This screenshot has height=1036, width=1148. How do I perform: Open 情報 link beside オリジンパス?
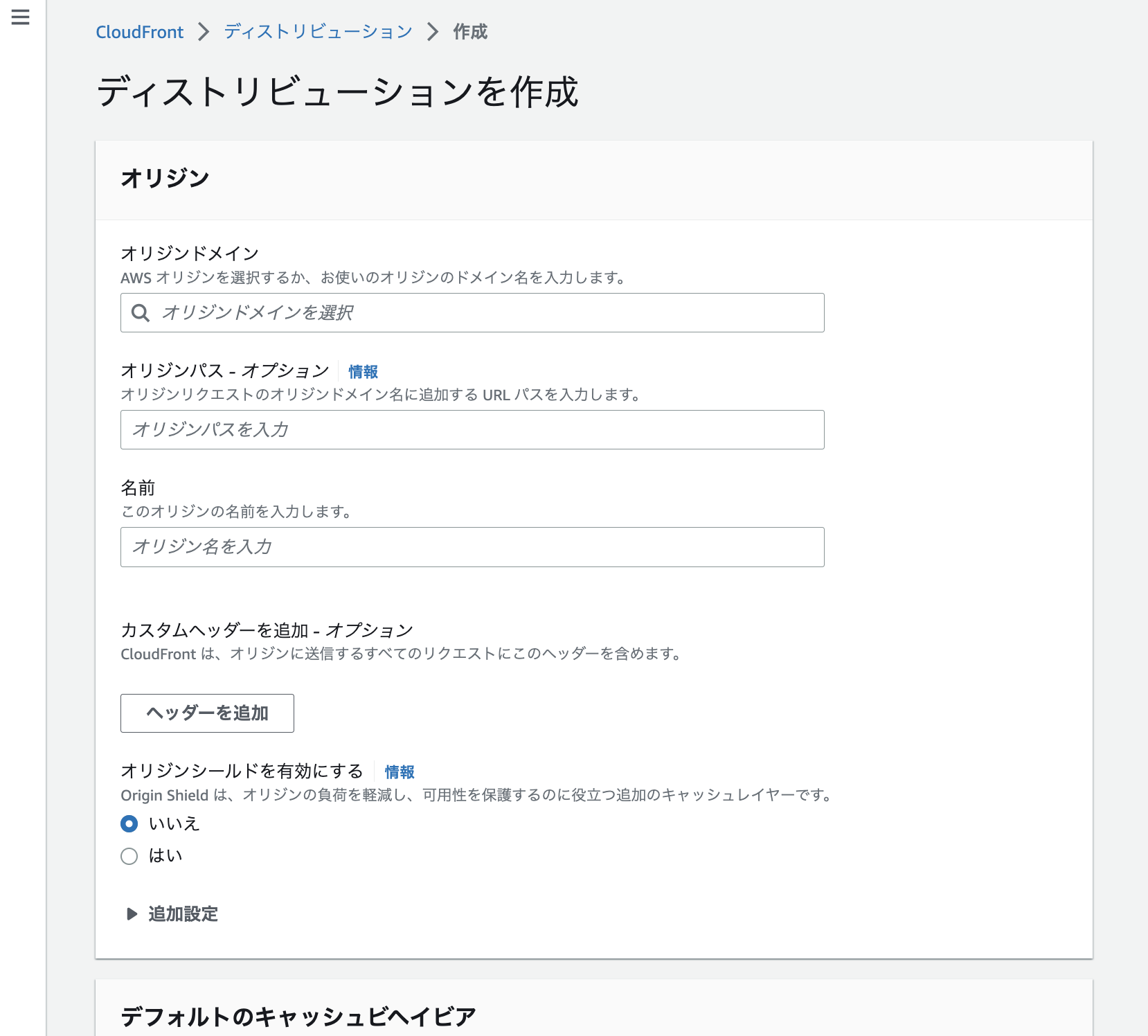coord(363,372)
